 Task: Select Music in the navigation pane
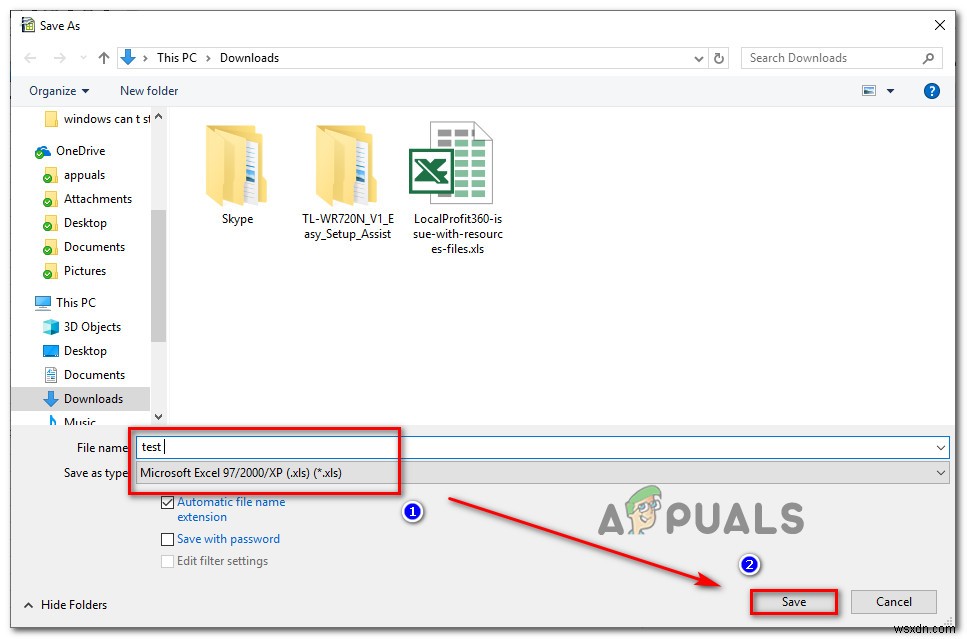tap(72, 422)
